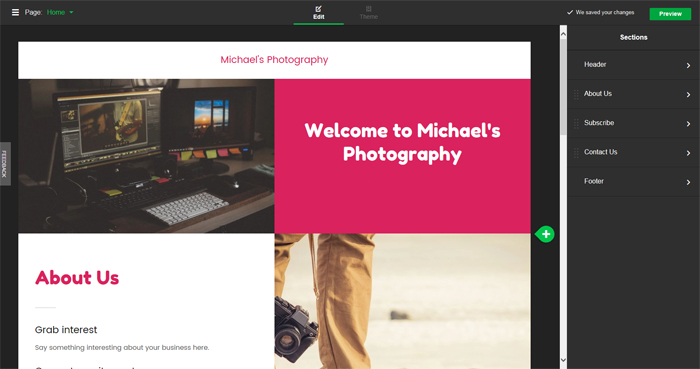Grab the Subscribe drag handle
The image size is (700, 369).
coord(576,123)
